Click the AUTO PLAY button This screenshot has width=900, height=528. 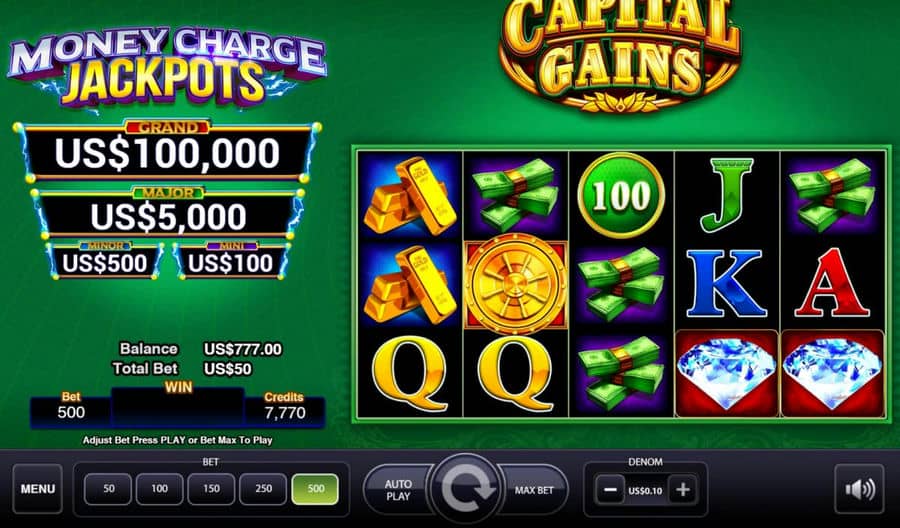[x=398, y=490]
